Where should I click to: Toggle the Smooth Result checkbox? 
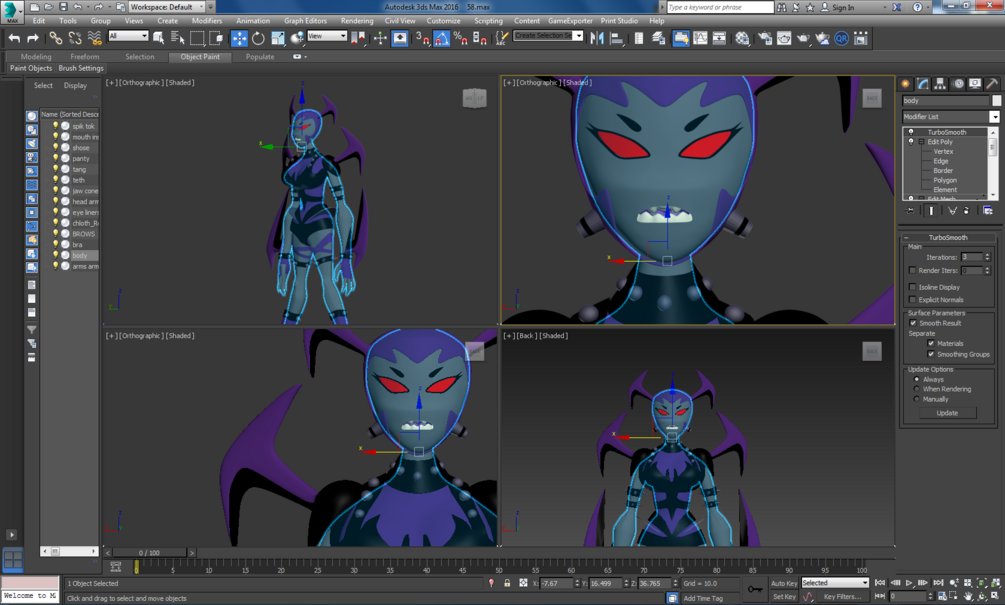[913, 323]
